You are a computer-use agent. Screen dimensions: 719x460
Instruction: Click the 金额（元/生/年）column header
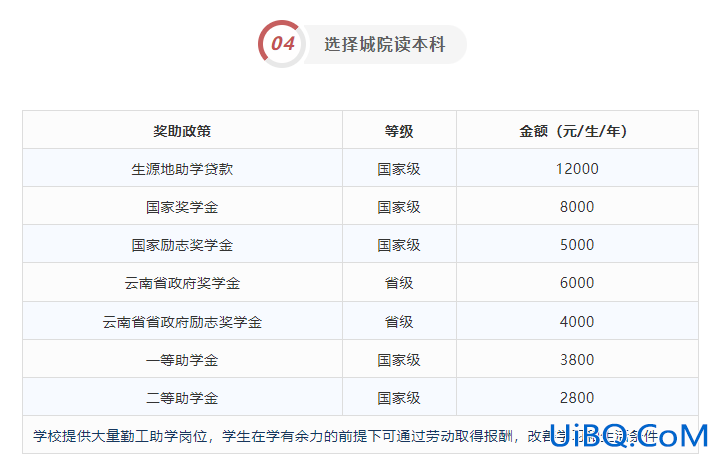click(x=577, y=131)
